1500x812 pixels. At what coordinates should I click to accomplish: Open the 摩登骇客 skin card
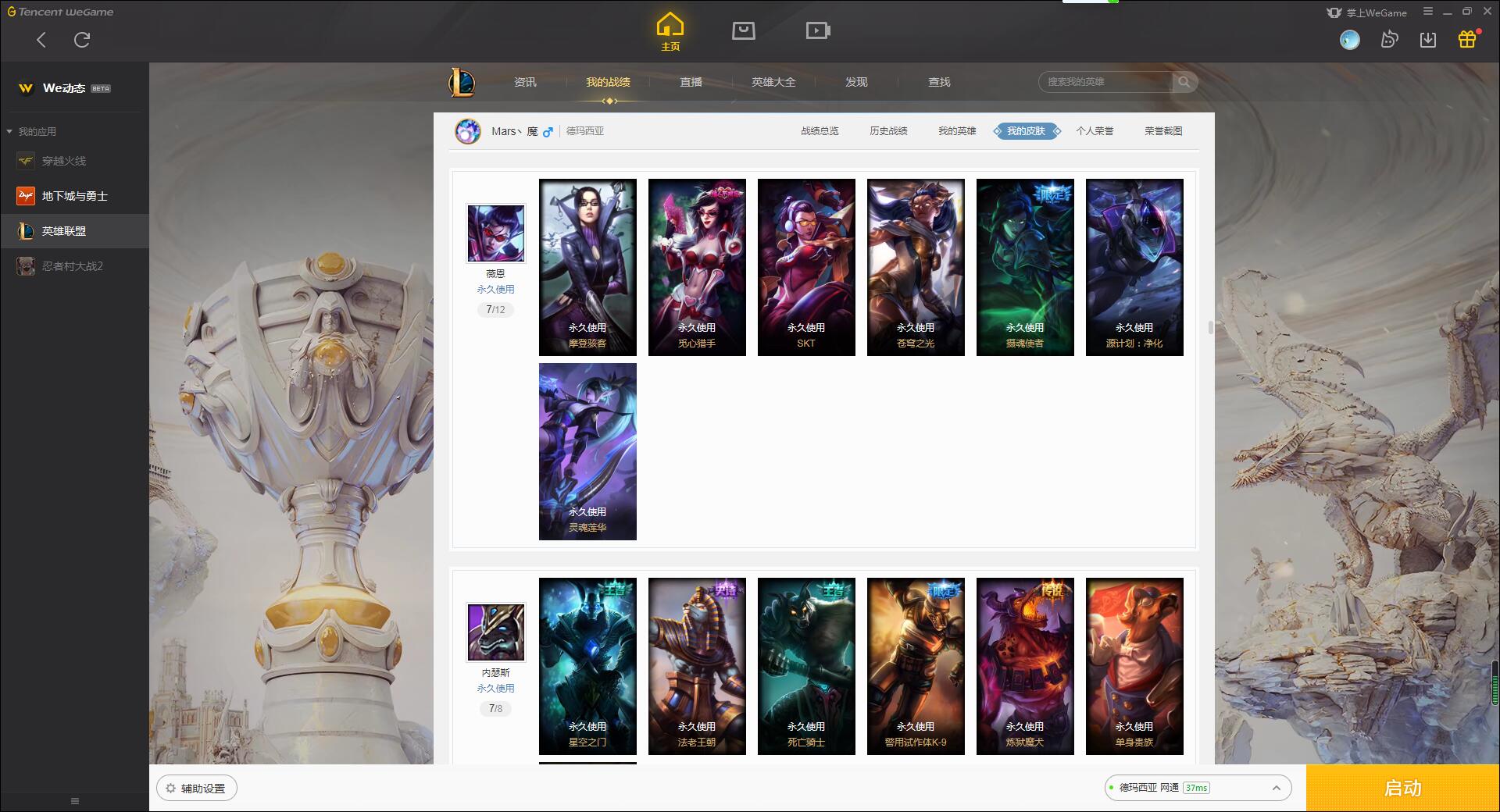[x=587, y=267]
